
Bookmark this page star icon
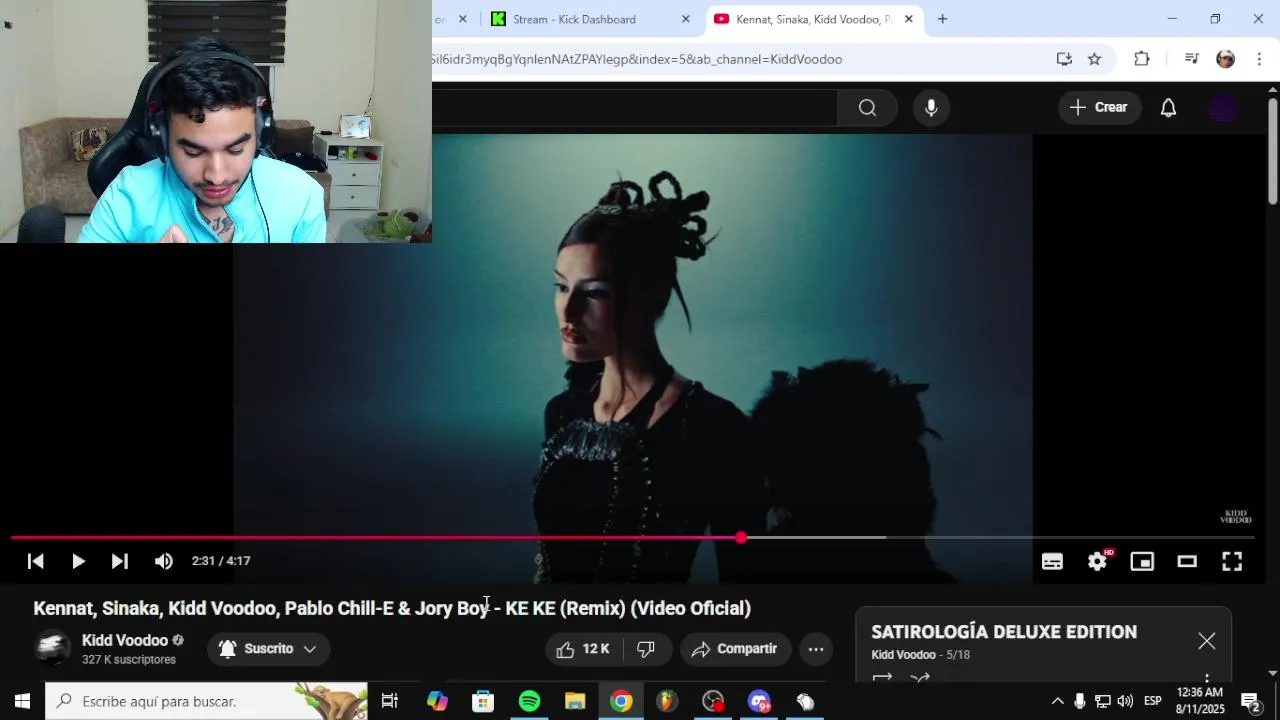(1095, 59)
